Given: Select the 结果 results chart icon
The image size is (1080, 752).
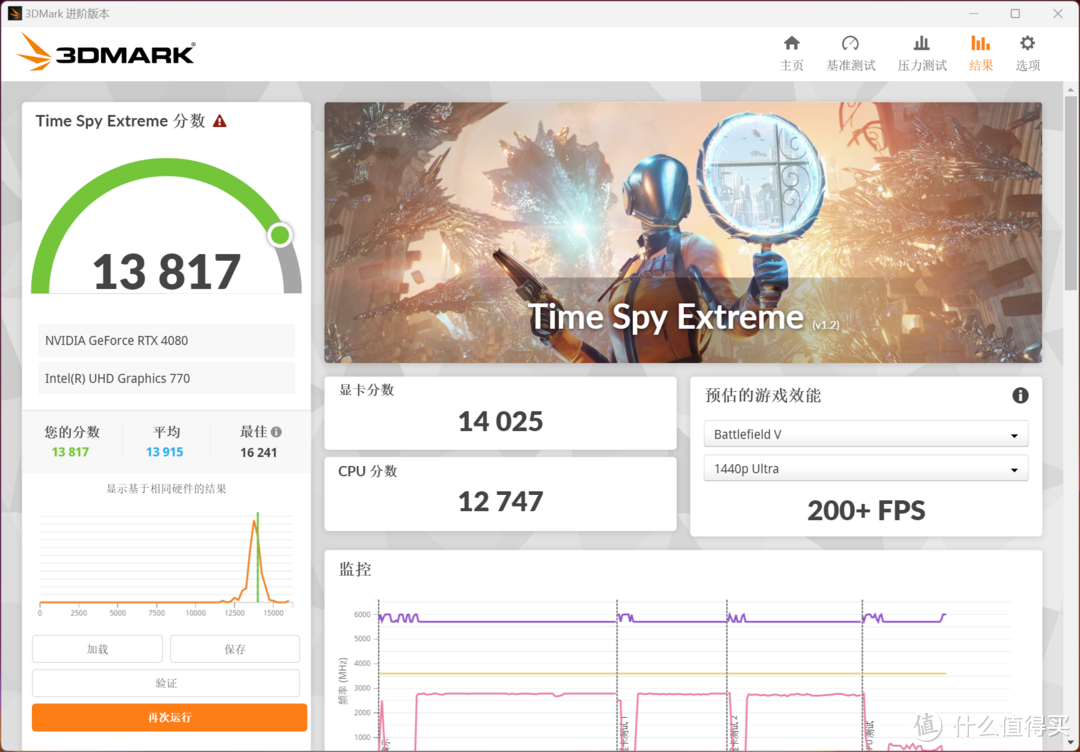Looking at the screenshot, I should tap(980, 43).
